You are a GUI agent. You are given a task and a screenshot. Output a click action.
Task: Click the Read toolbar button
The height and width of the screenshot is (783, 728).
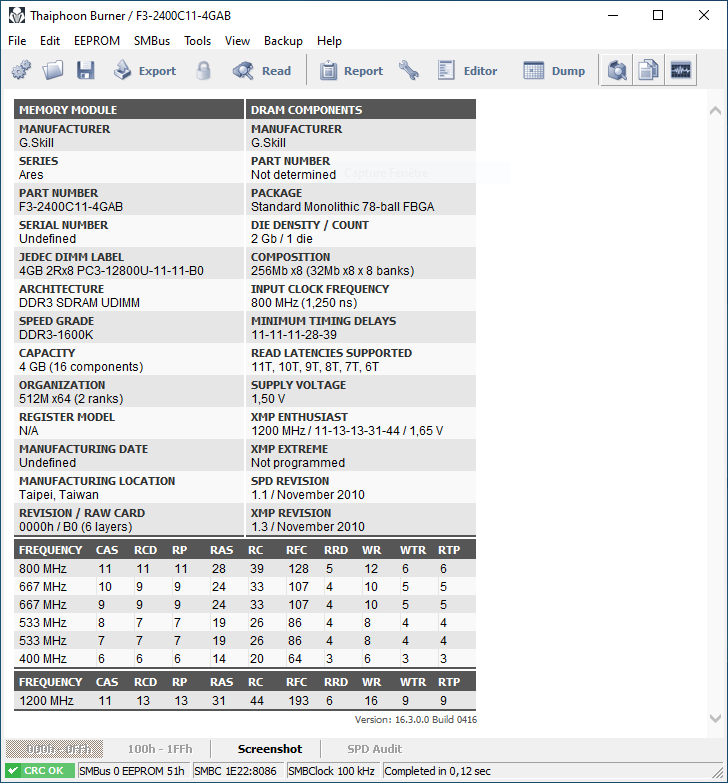(x=262, y=70)
